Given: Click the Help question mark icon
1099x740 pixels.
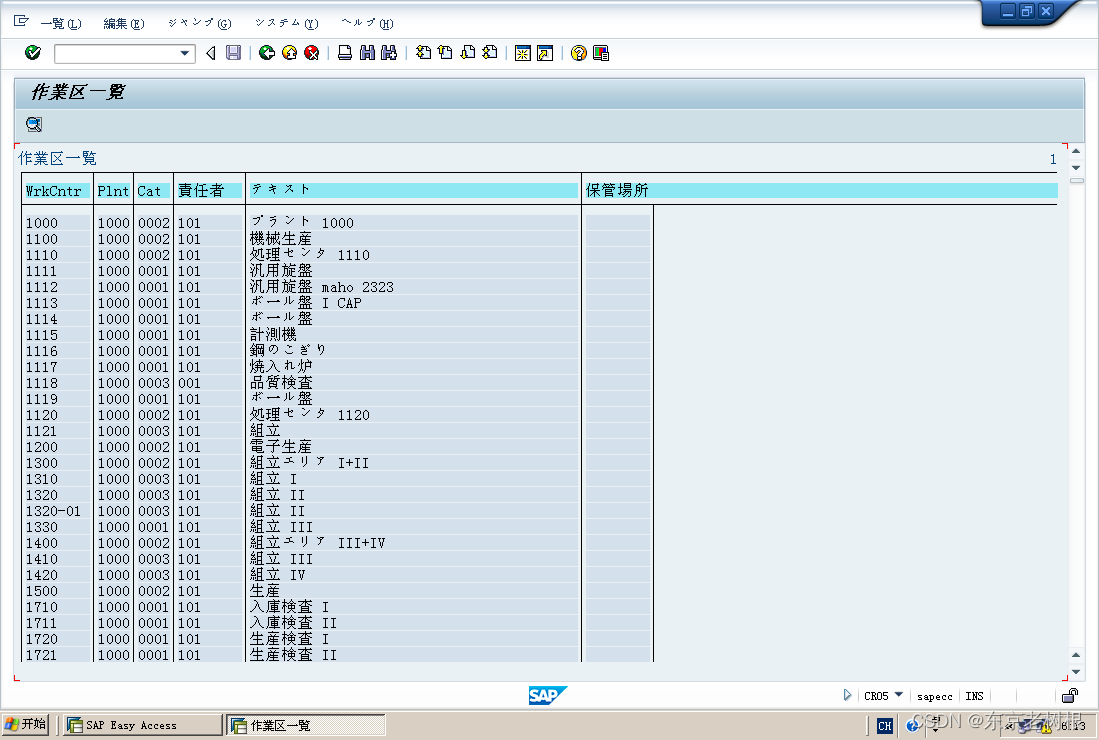Looking at the screenshot, I should [578, 52].
